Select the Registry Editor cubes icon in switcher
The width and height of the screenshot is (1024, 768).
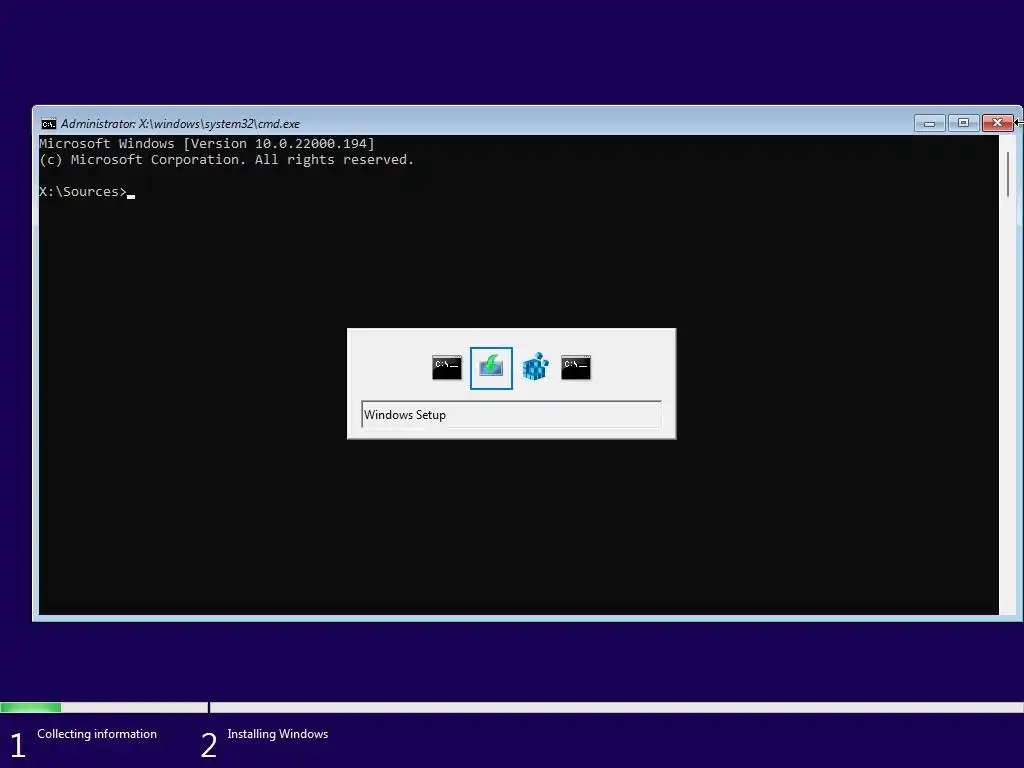[x=535, y=367]
